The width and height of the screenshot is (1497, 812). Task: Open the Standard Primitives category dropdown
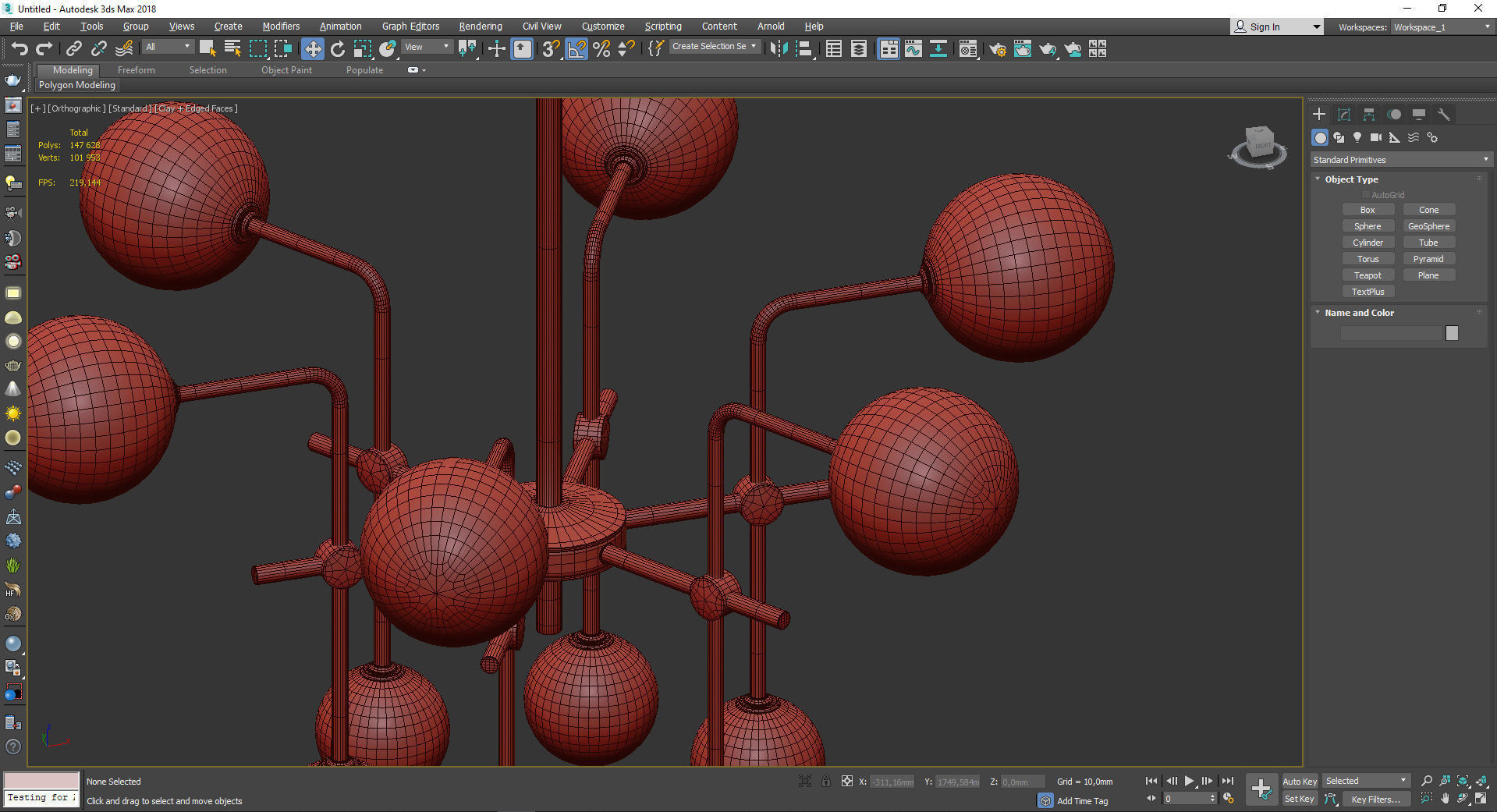coord(1401,160)
